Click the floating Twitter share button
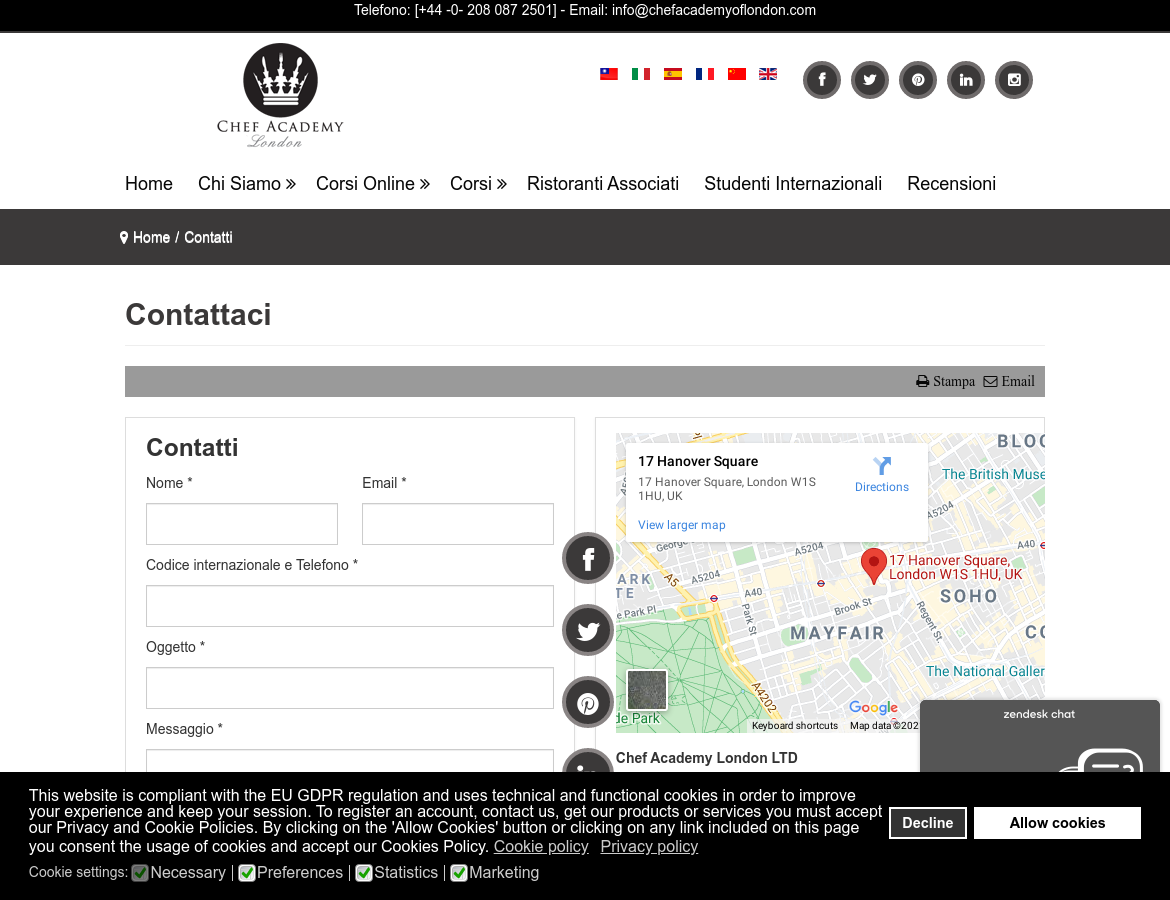This screenshot has height=900, width=1170. 588,631
